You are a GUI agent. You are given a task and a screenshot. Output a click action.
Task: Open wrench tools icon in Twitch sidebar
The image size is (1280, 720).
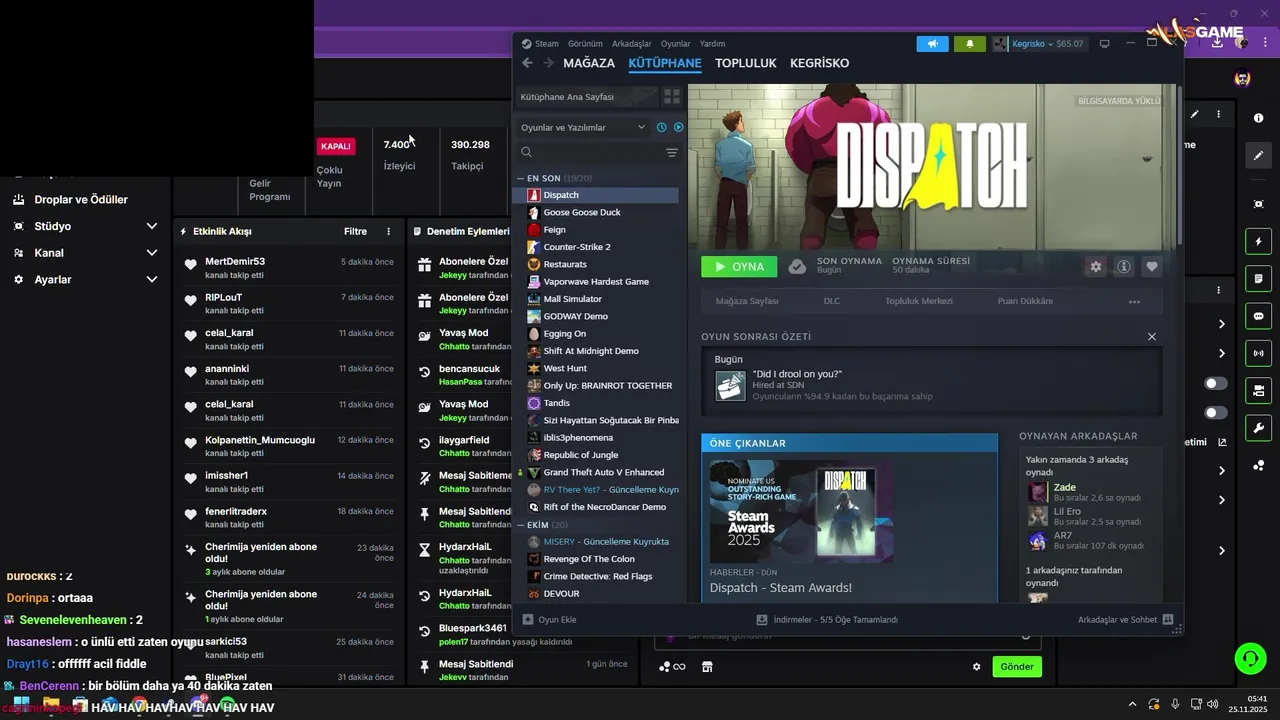coord(1258,428)
